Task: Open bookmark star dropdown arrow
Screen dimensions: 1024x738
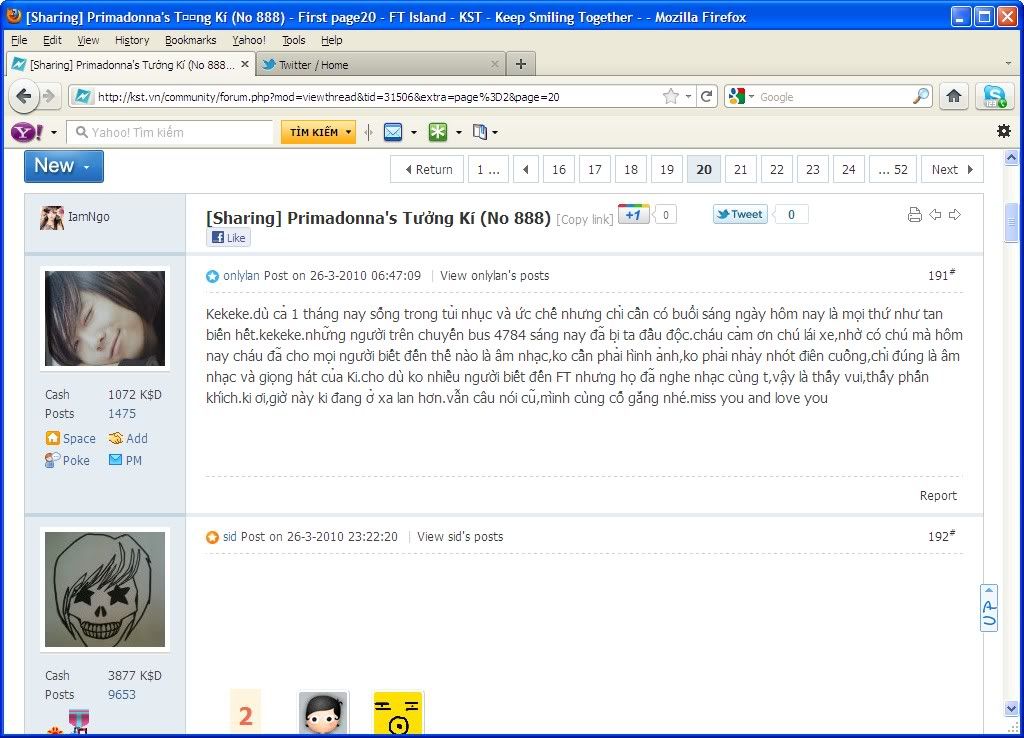Action: pyautogui.click(x=688, y=97)
